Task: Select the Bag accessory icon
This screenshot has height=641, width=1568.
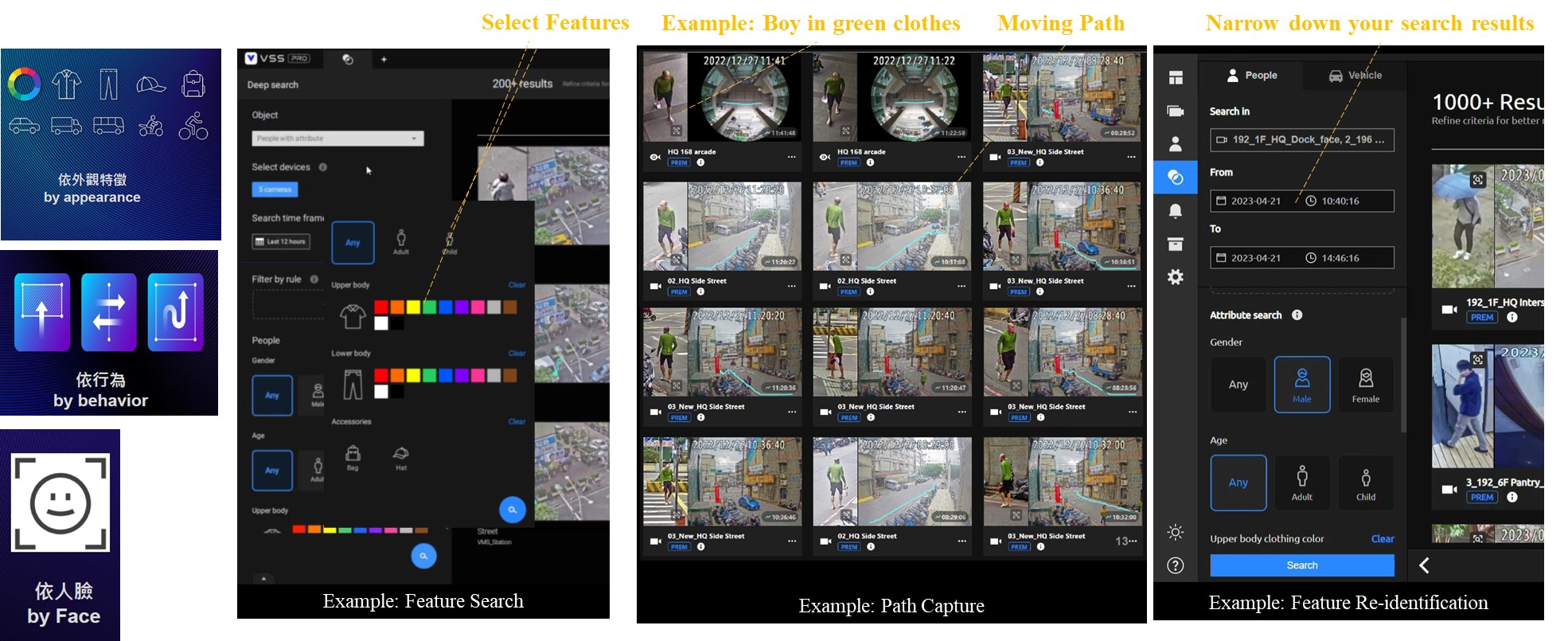Action: [x=353, y=455]
